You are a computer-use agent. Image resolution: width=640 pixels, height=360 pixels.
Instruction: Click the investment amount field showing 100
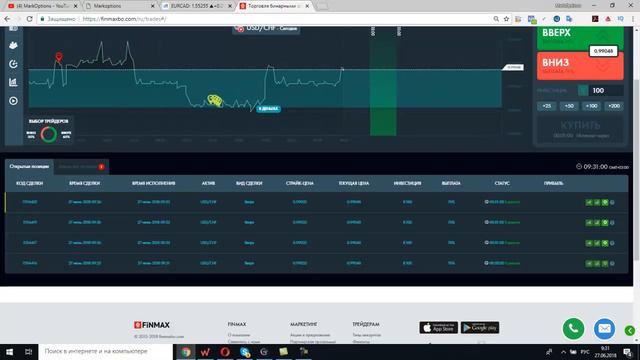pos(606,91)
